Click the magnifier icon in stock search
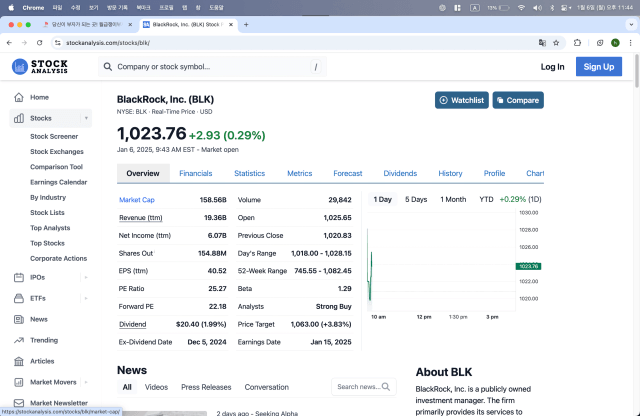640x416 pixels. (108, 67)
